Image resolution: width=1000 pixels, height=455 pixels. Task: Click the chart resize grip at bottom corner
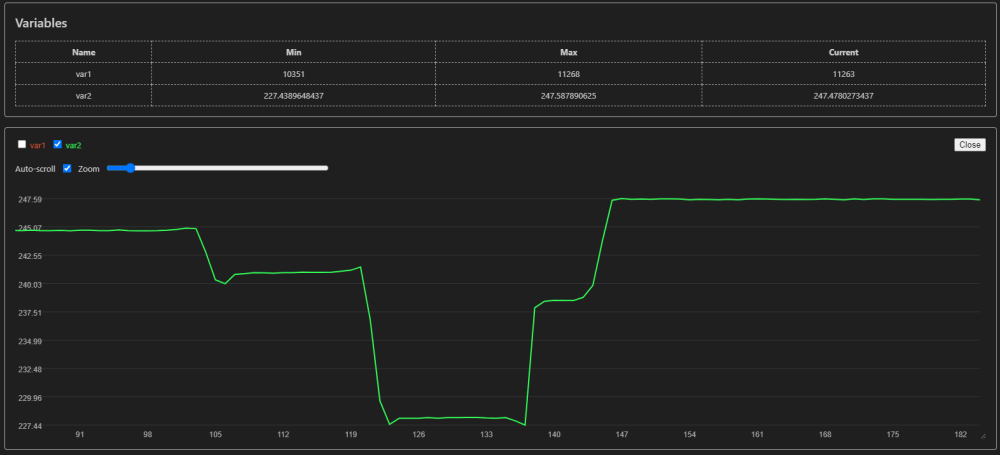click(983, 436)
